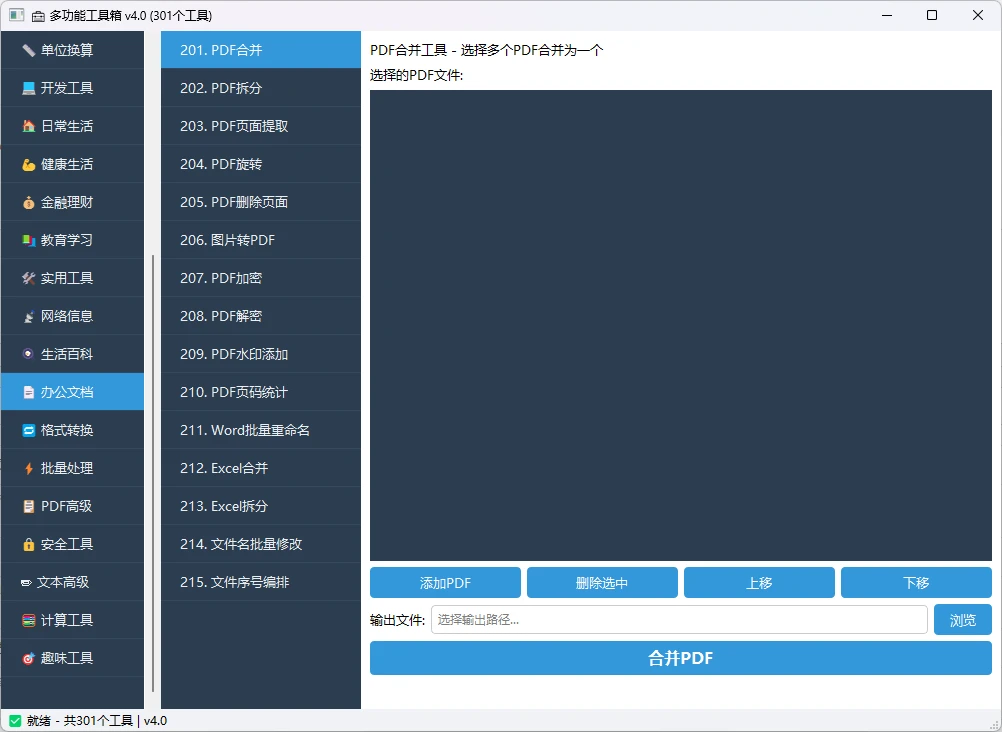Maximize the 多功能工具箱 window
1002x732 pixels.
(932, 15)
